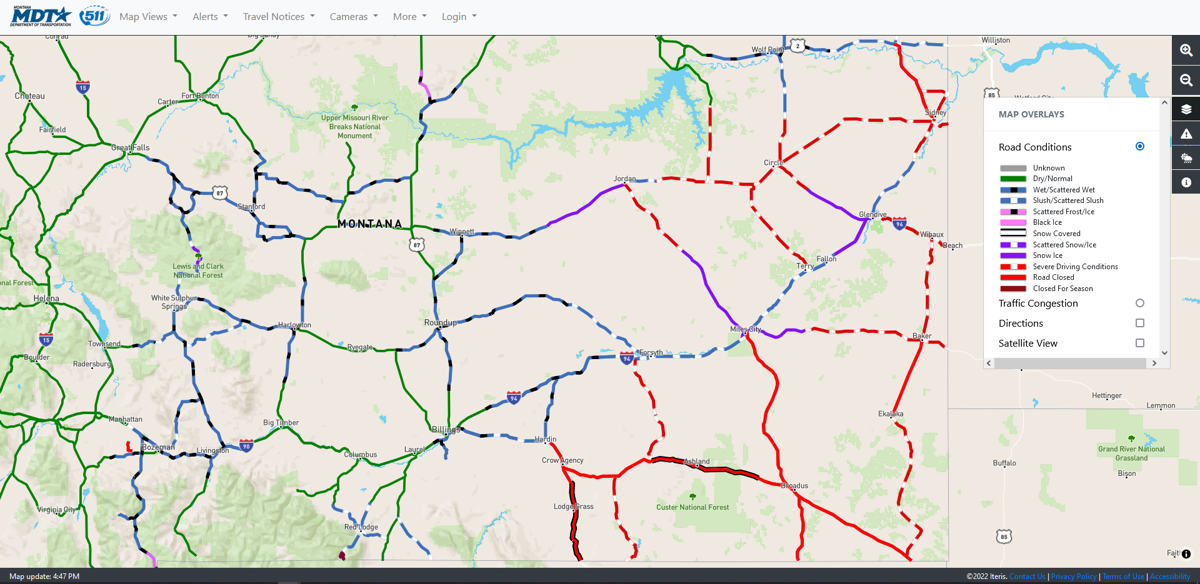Viewport: 1200px width, 584px height.
Task: Expand the Travel Notices menu
Action: tap(277, 16)
